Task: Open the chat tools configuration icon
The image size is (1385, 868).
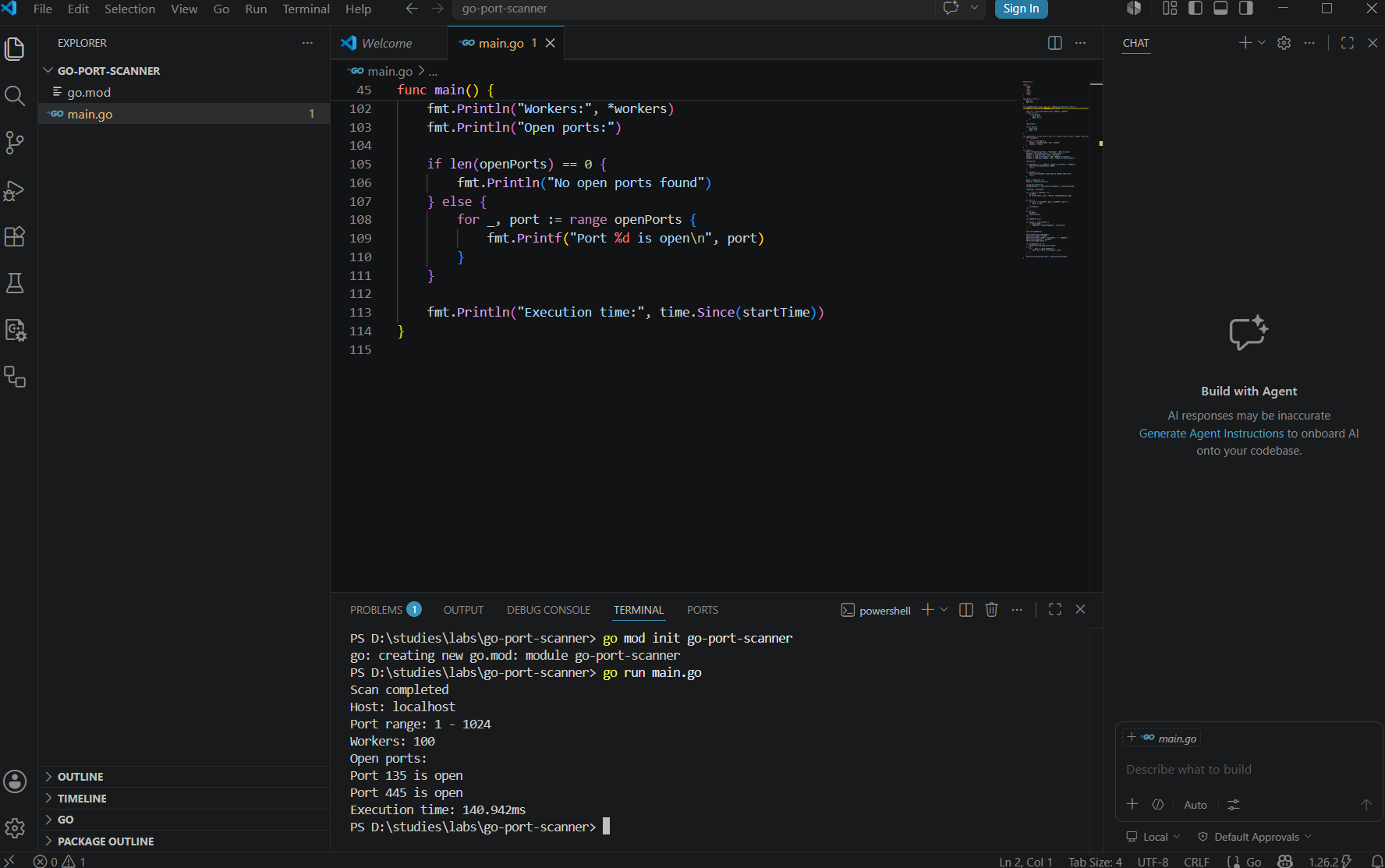Action: point(1233,804)
